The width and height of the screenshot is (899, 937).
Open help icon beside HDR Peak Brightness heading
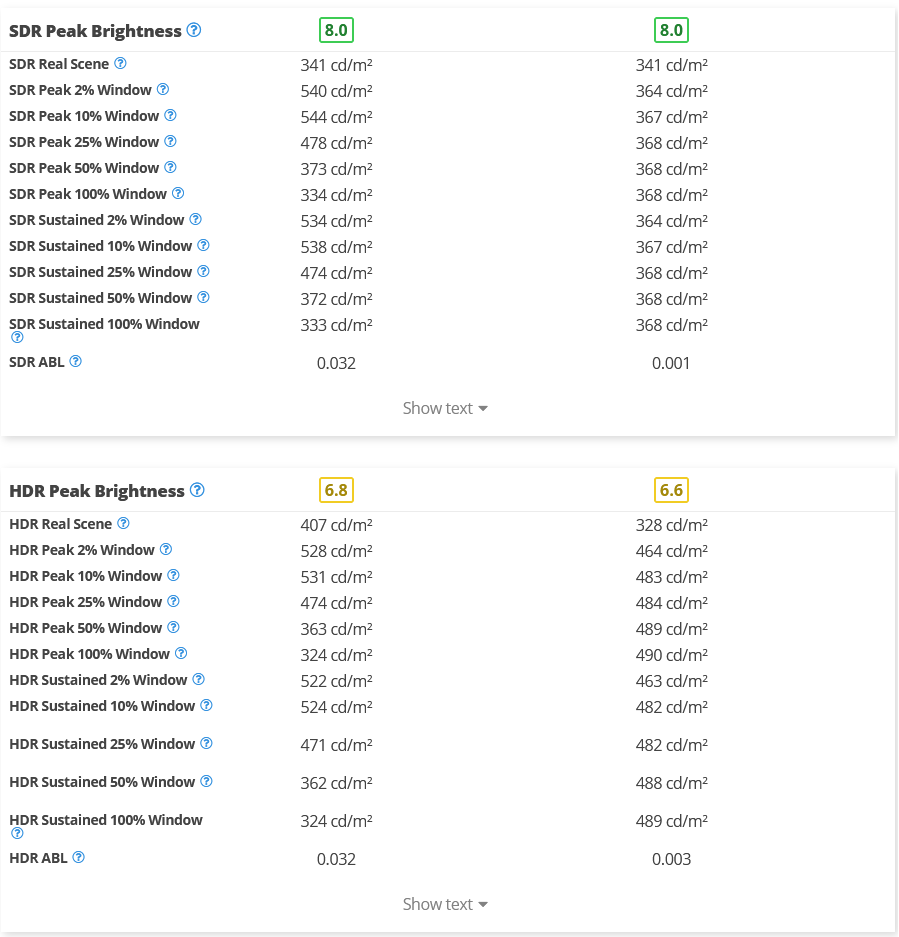[x=197, y=490]
